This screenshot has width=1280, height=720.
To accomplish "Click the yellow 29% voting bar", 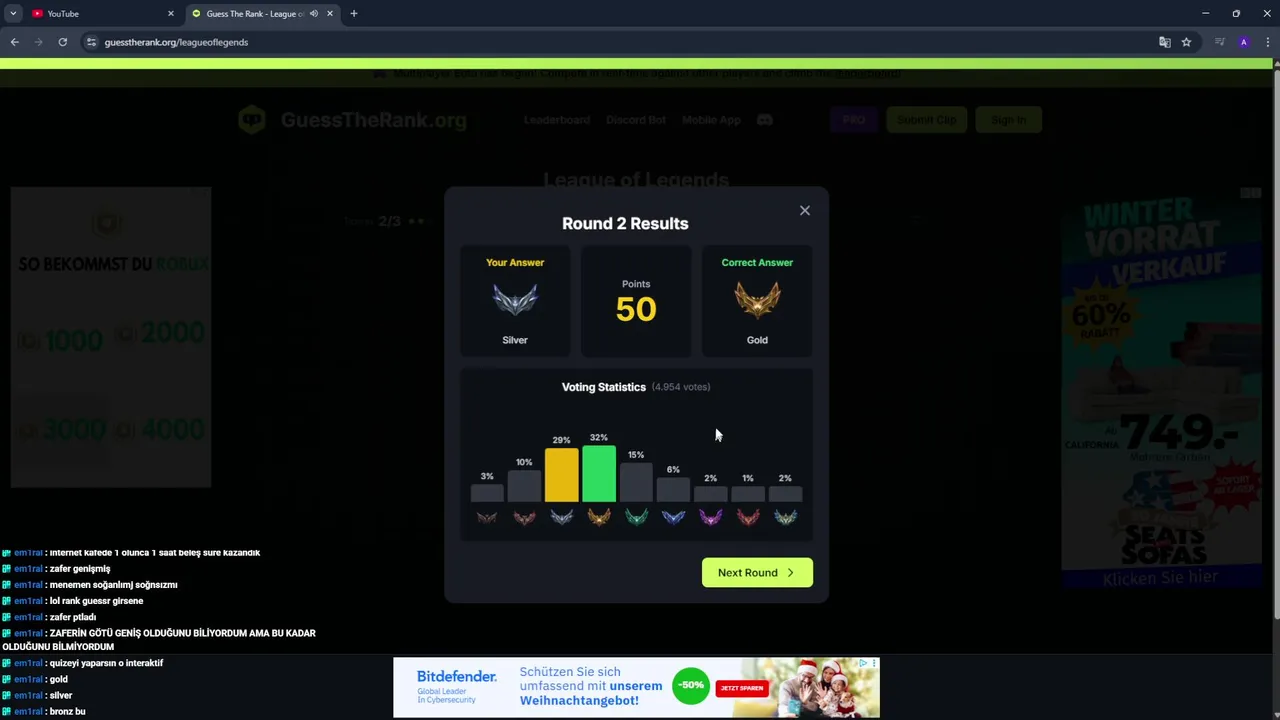I will point(561,475).
